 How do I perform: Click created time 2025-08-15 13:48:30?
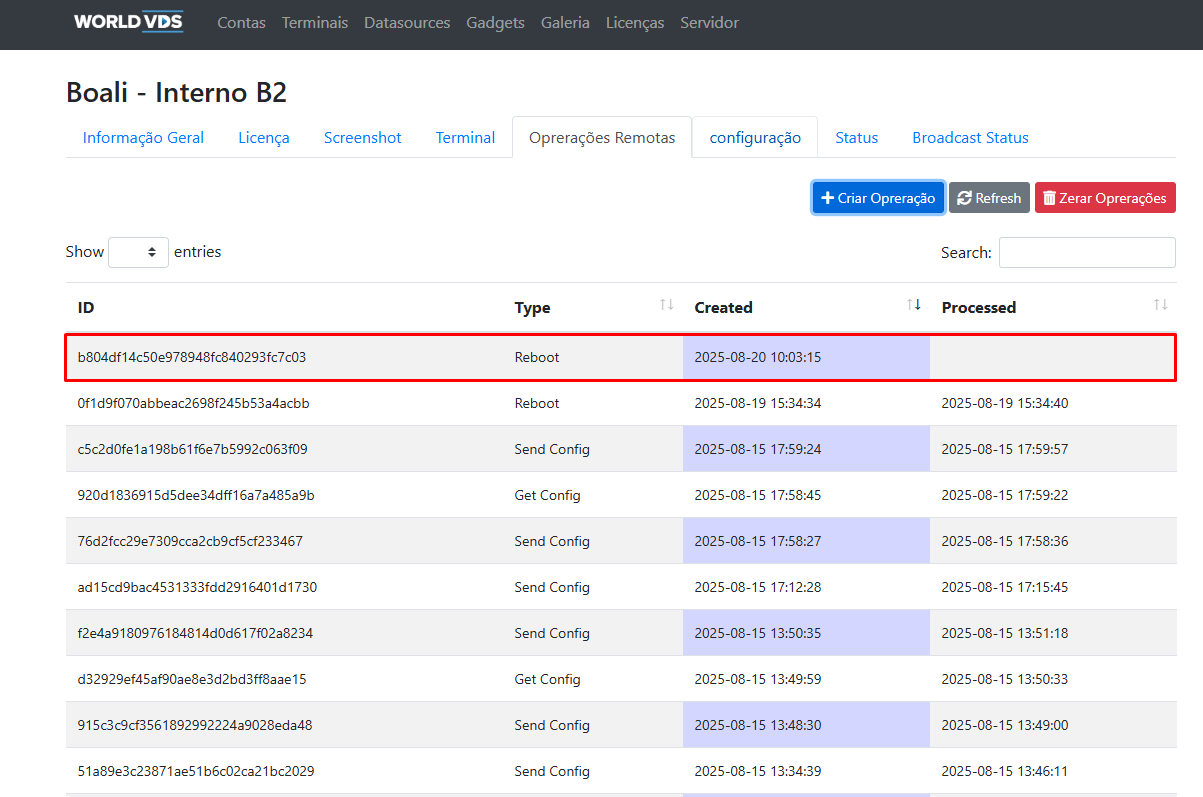click(x=758, y=725)
